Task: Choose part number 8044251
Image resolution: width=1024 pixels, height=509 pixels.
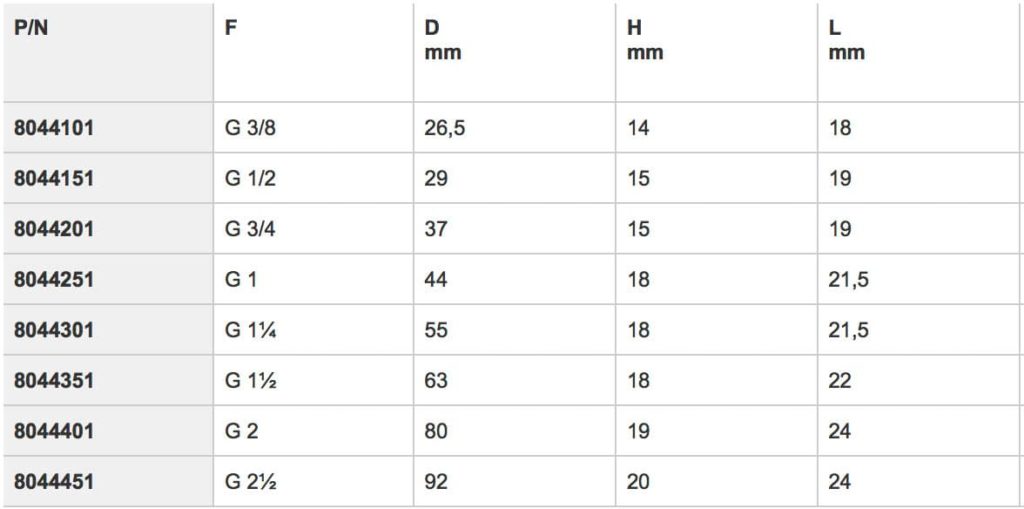Action: pyautogui.click(x=54, y=280)
